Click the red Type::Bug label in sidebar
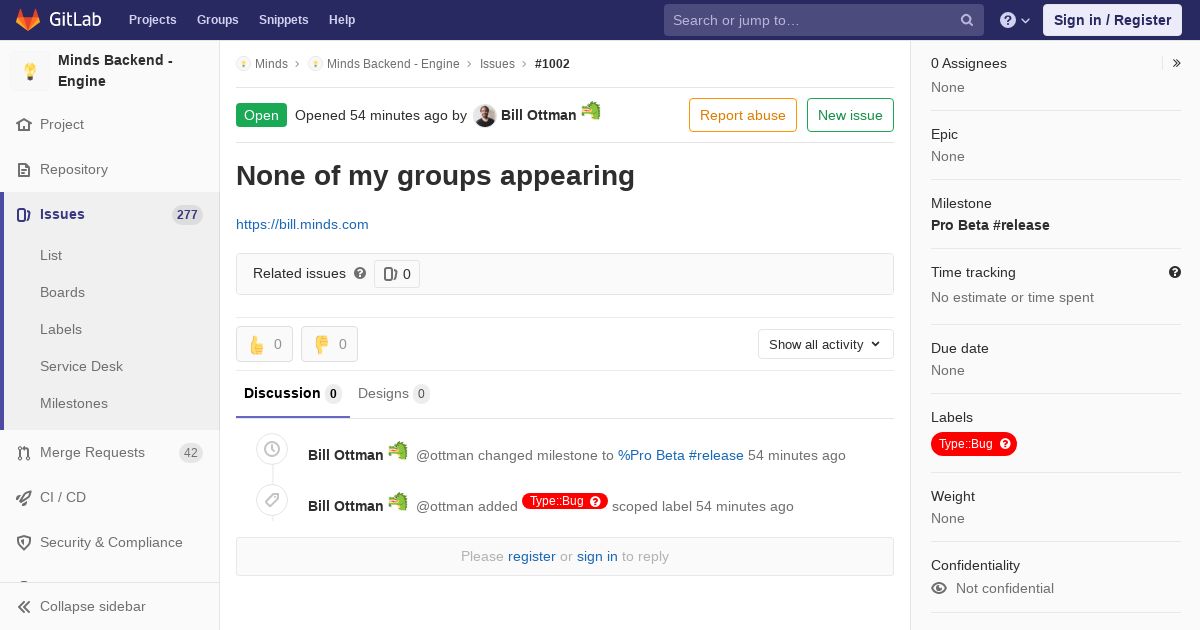 tap(974, 444)
